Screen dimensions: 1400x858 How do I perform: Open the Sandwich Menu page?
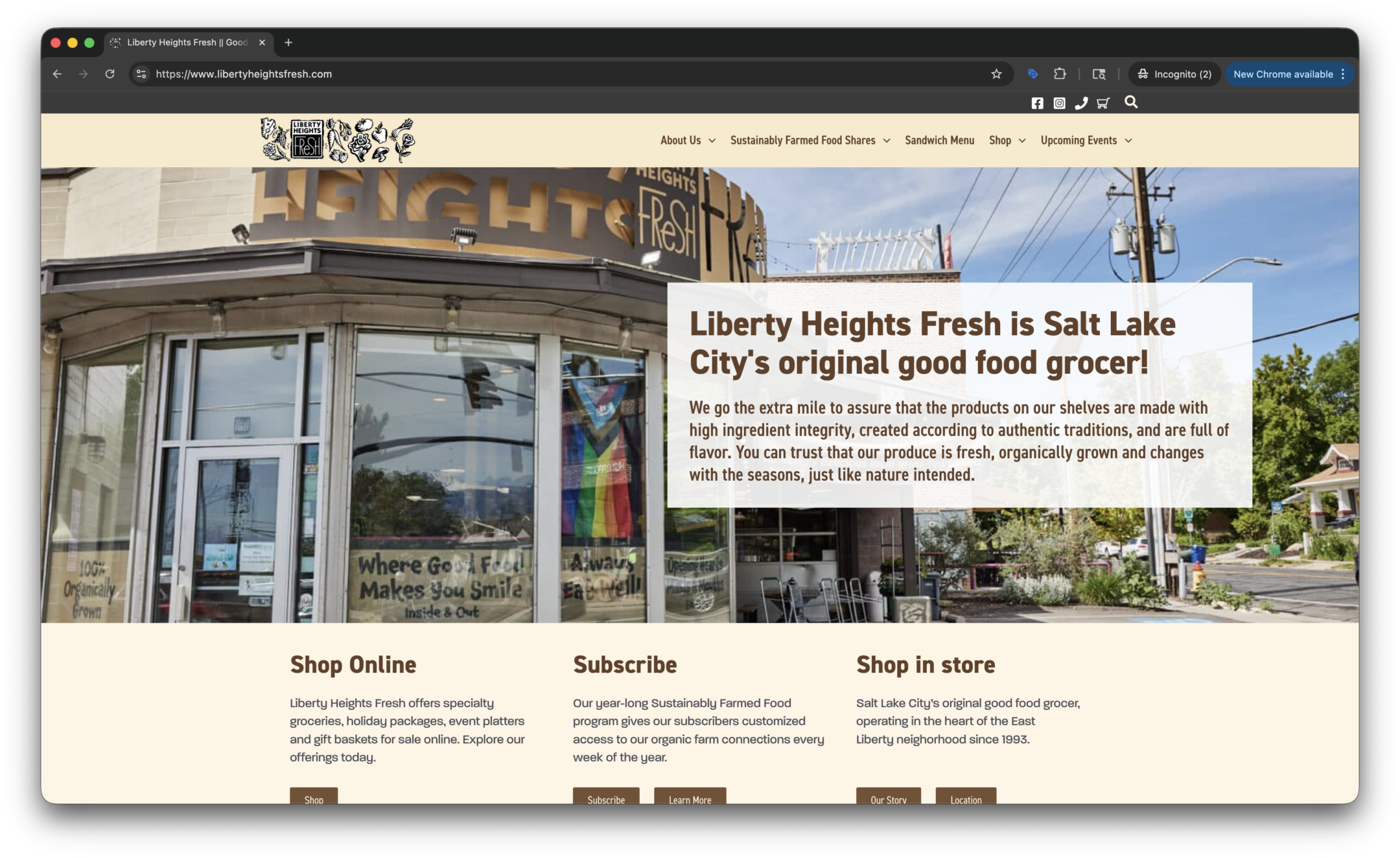(939, 141)
